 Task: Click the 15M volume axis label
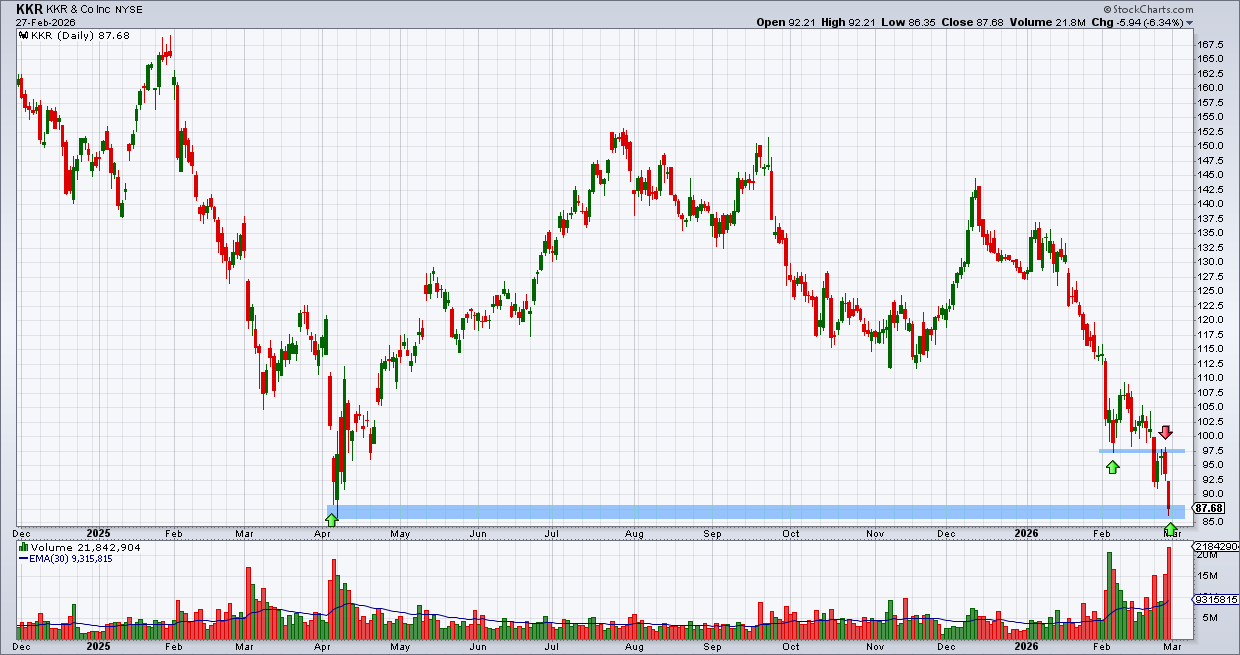coord(1209,576)
